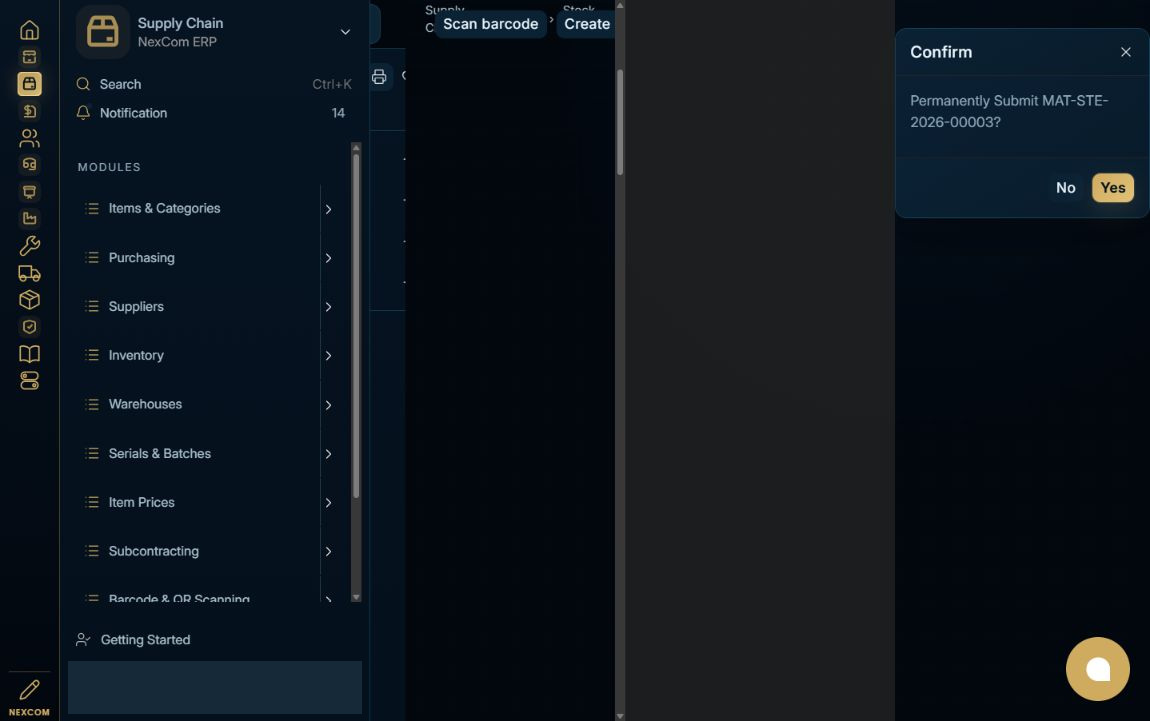Open the toggle switches settings icon

pyautogui.click(x=29, y=381)
